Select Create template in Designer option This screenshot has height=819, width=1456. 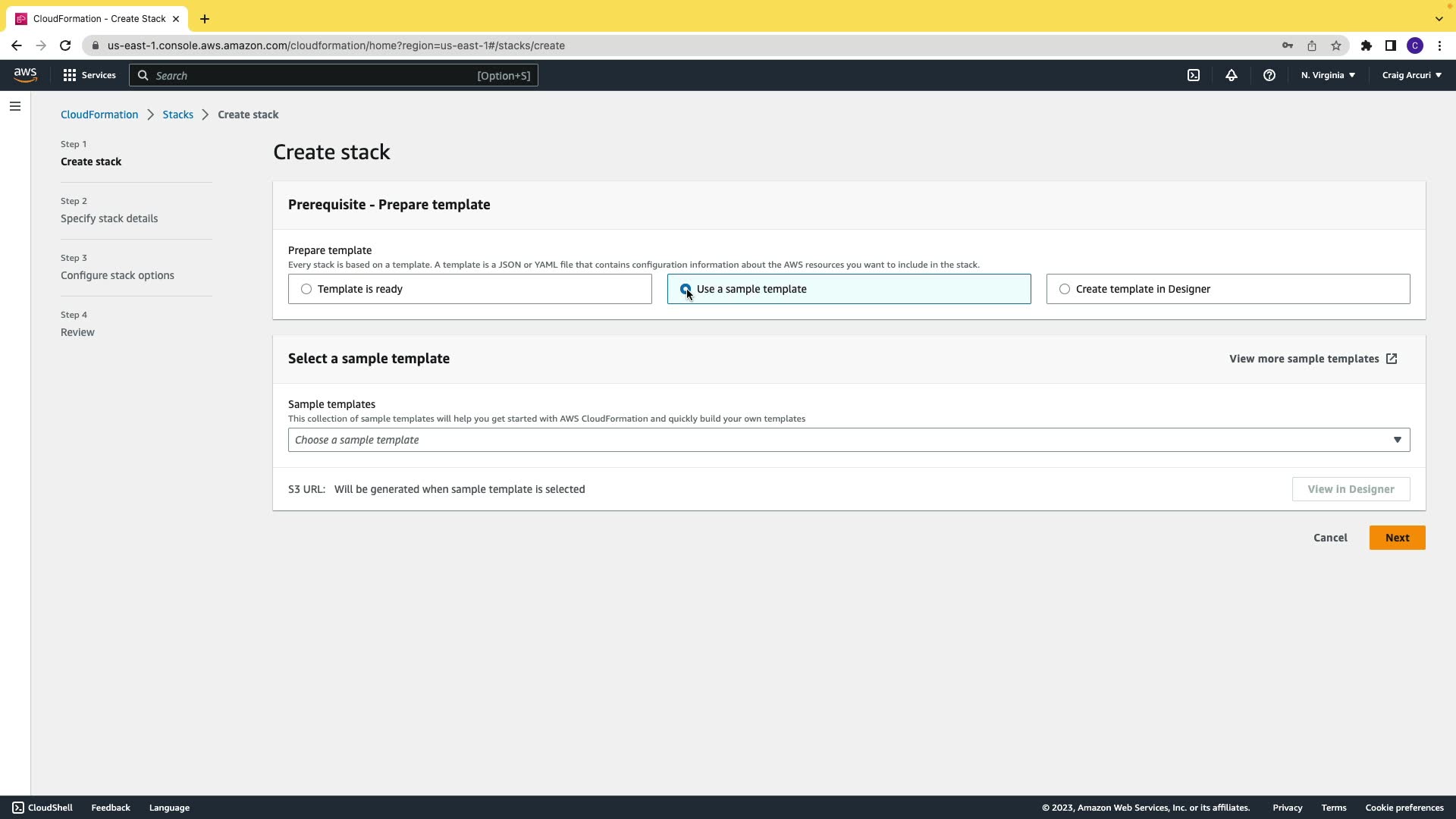[1065, 289]
